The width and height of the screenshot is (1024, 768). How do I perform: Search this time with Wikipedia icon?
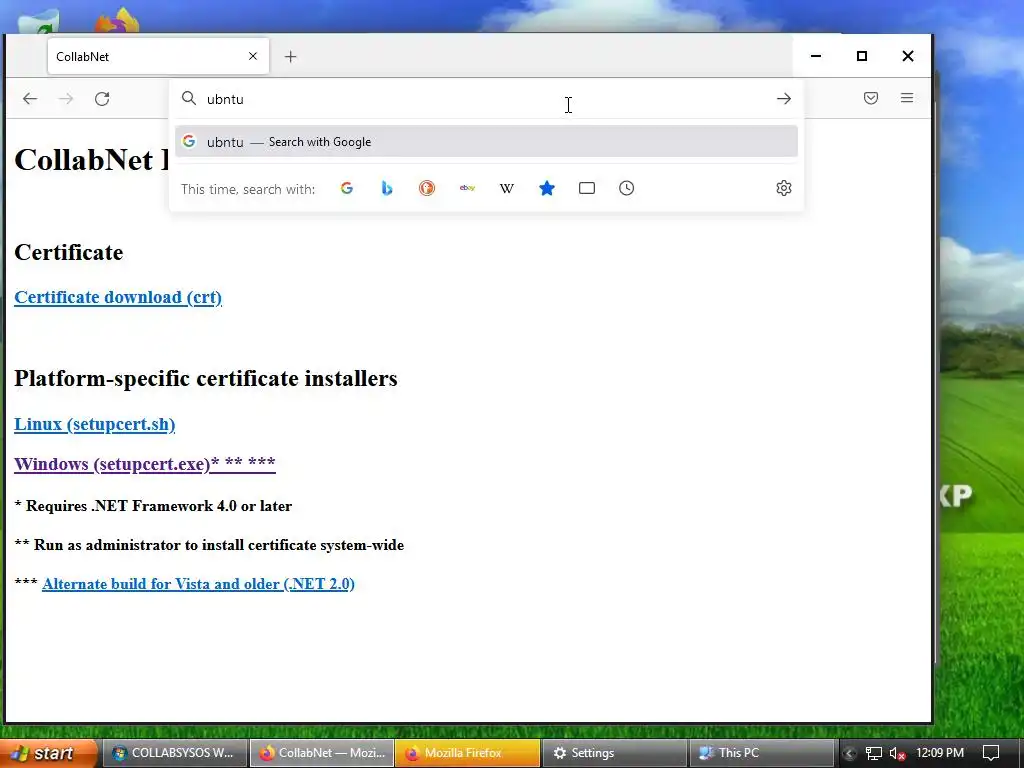(x=507, y=189)
